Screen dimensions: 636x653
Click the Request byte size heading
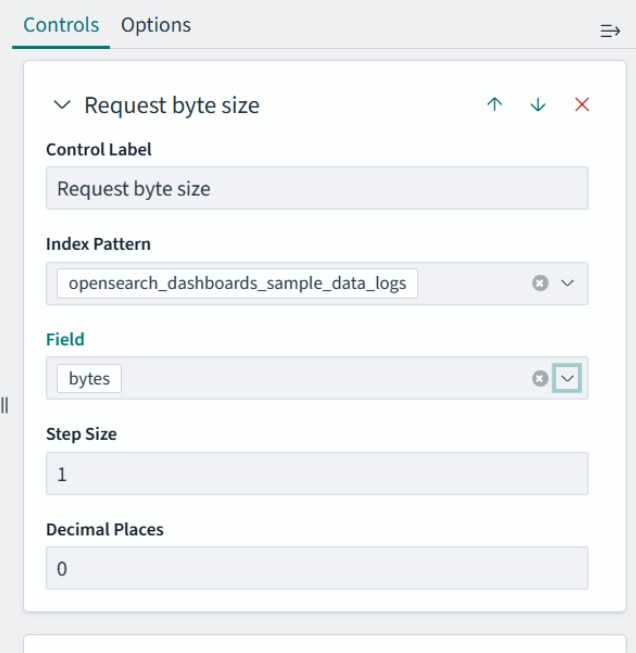(172, 105)
